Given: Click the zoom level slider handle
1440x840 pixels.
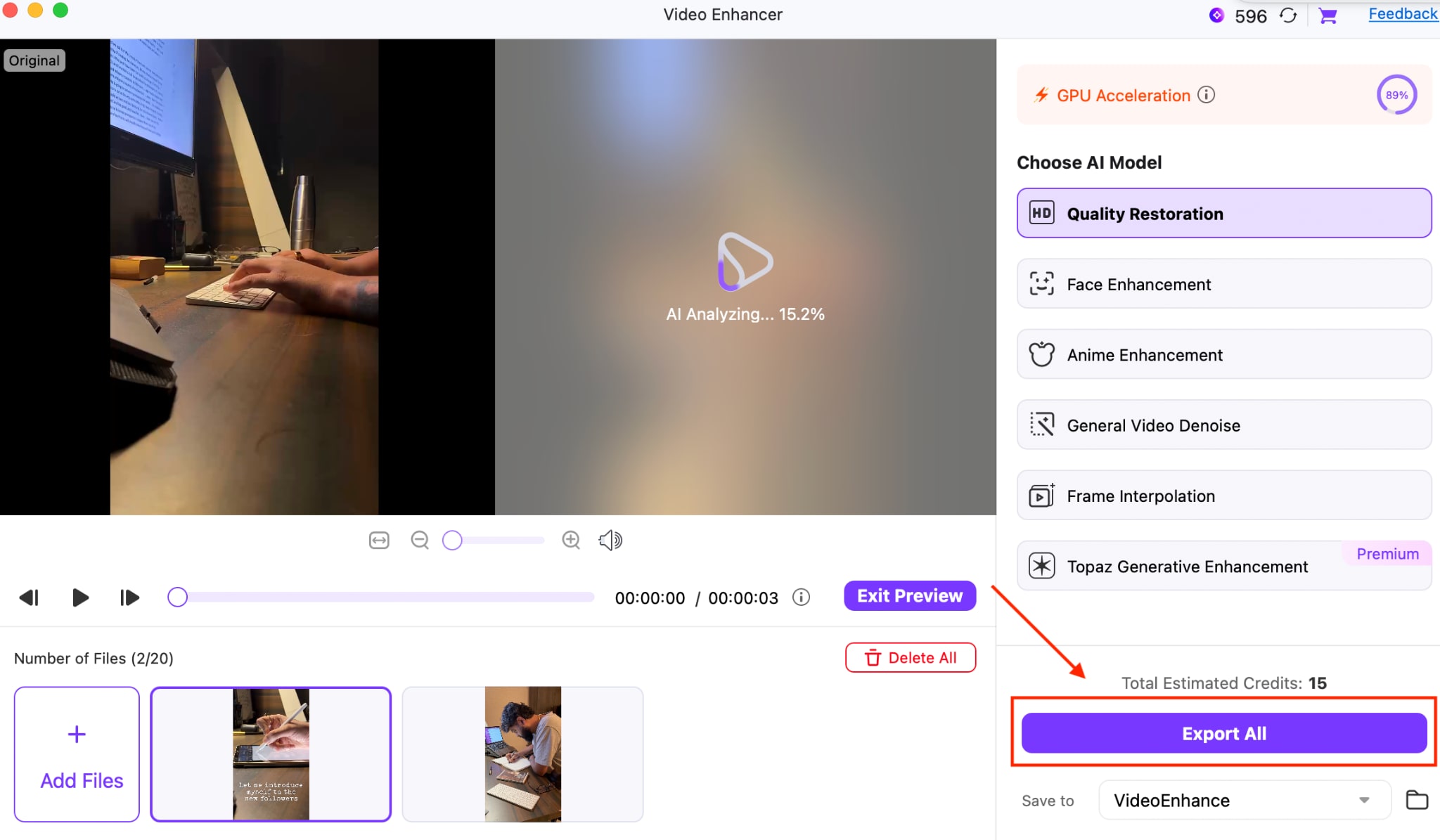Looking at the screenshot, I should point(452,540).
